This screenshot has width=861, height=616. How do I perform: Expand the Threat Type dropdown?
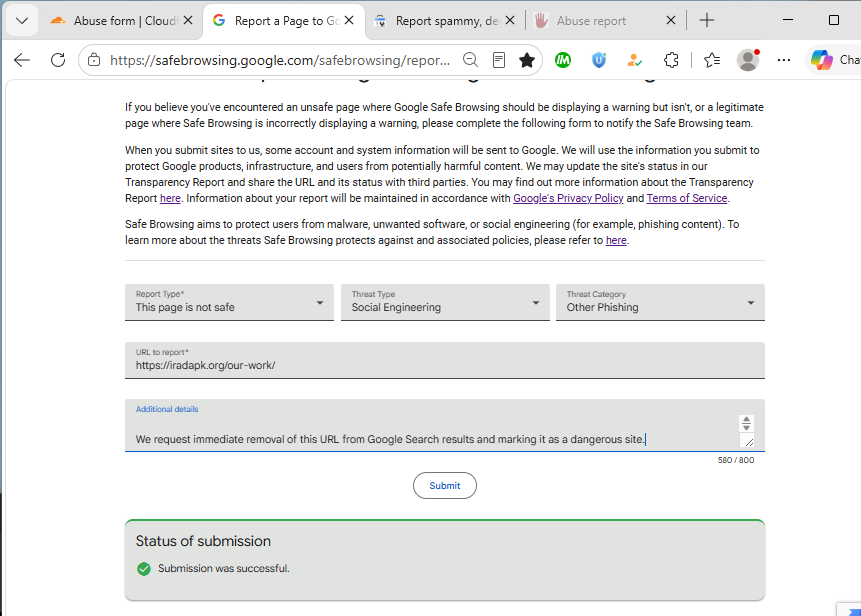pyautogui.click(x=445, y=302)
